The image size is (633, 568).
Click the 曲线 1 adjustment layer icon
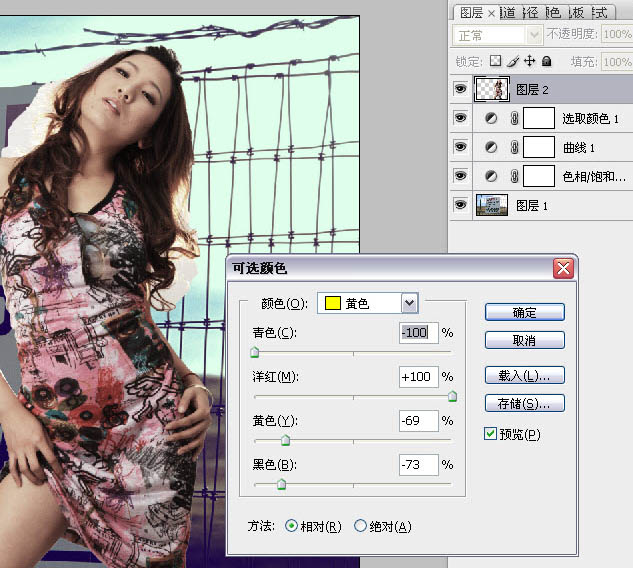point(491,147)
